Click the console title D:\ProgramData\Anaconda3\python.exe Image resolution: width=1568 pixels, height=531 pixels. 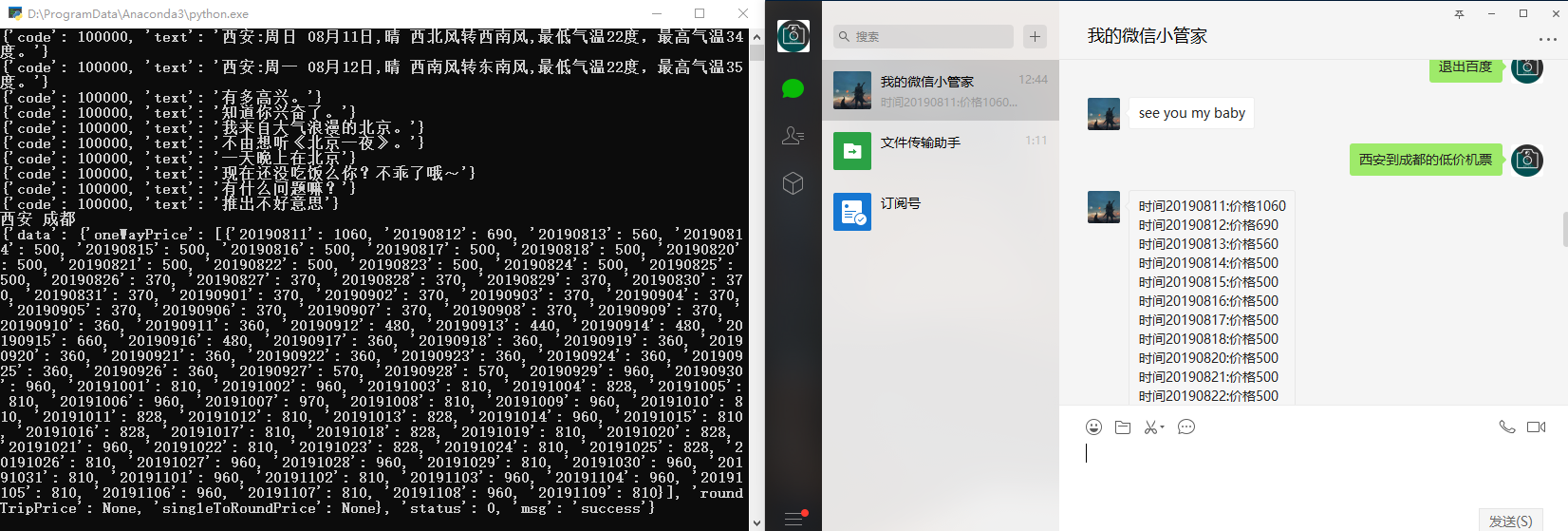coord(138,14)
